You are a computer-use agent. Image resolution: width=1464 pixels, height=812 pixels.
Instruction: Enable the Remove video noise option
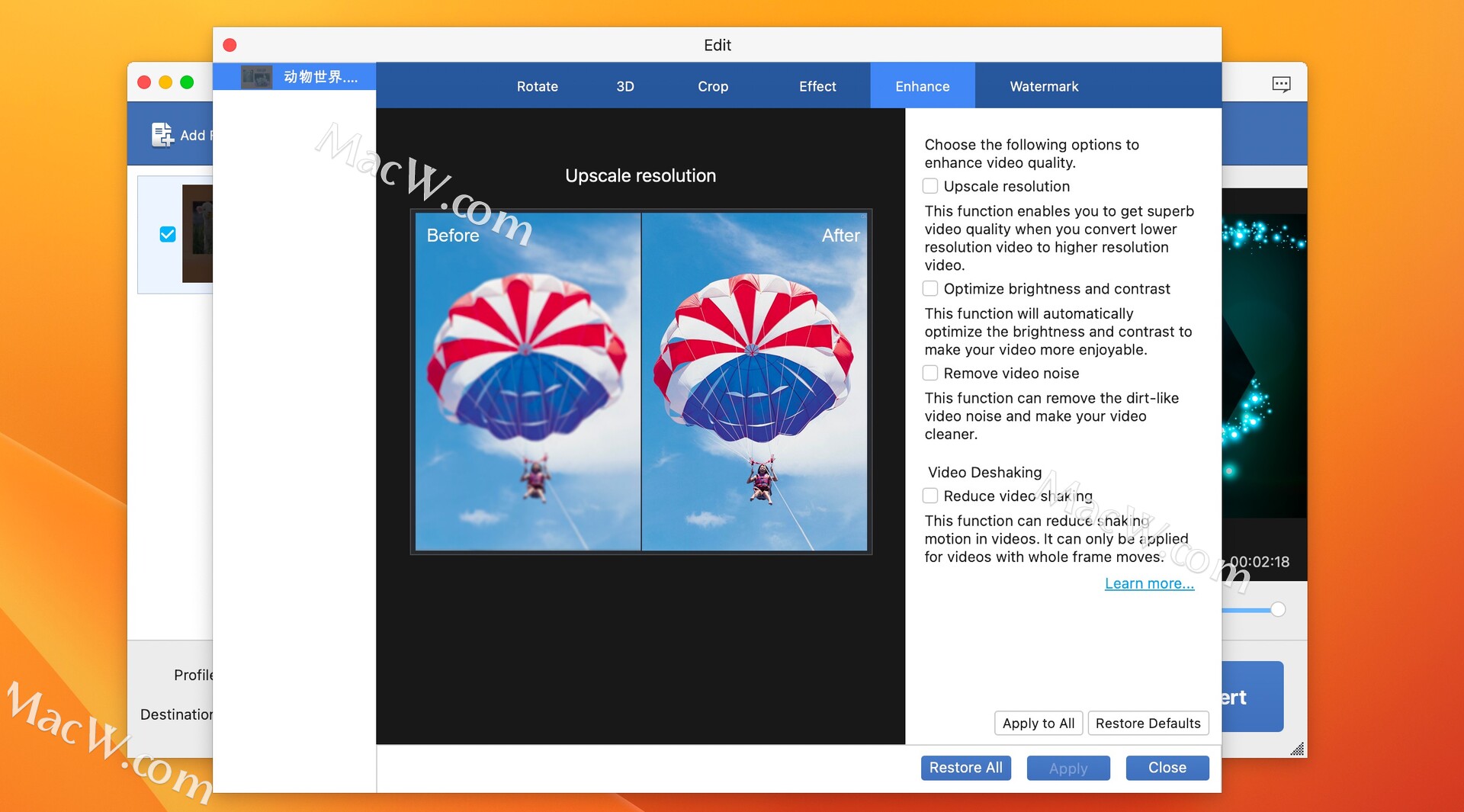tap(930, 374)
